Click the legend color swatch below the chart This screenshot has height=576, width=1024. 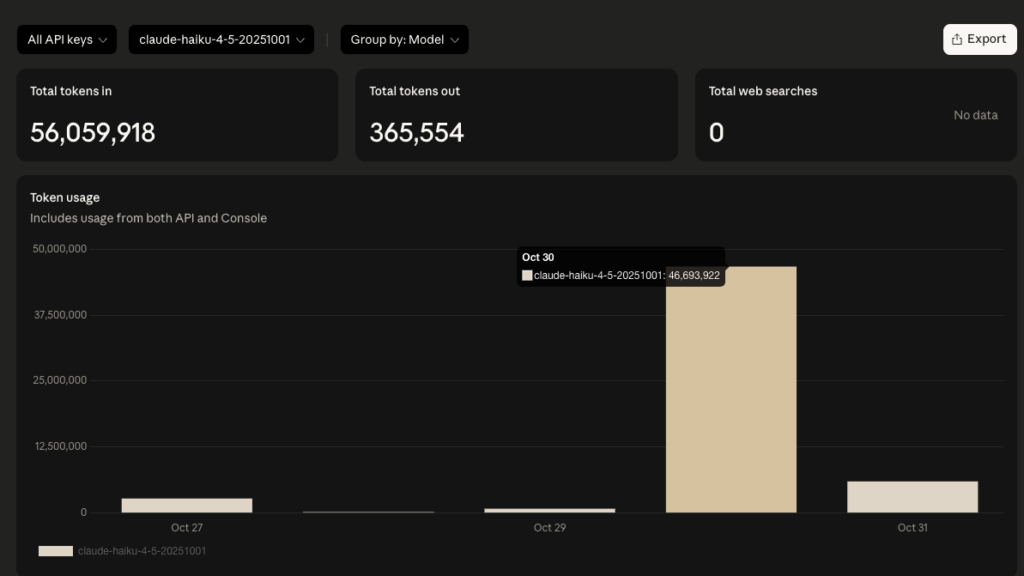pos(55,551)
